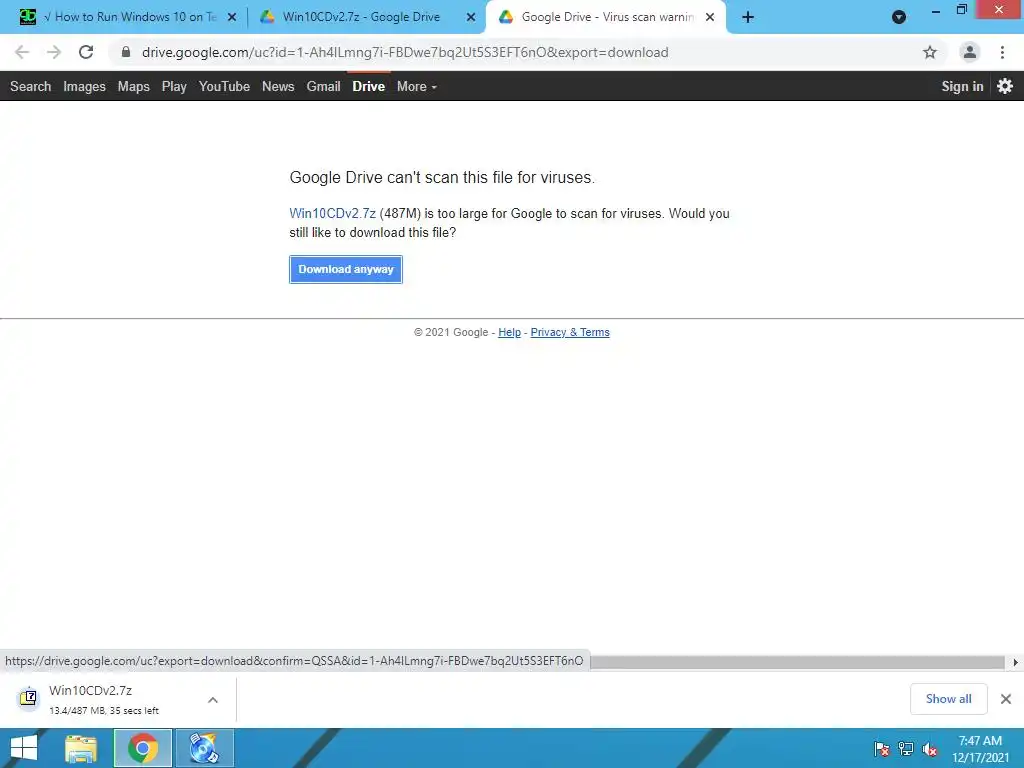Click the Win10CDv2.7z file link

click(332, 214)
